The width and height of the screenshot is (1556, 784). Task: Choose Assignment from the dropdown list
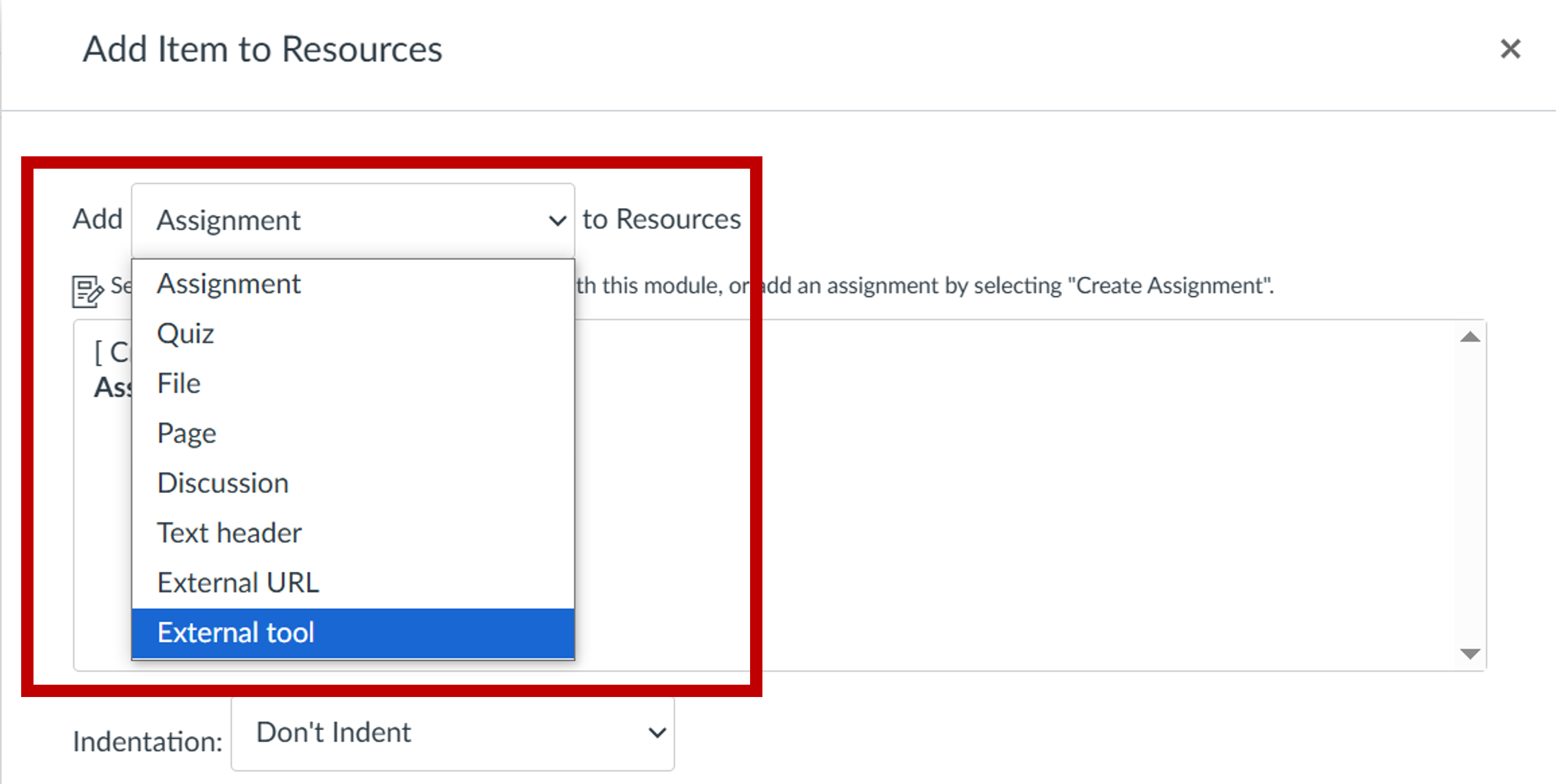tap(229, 284)
